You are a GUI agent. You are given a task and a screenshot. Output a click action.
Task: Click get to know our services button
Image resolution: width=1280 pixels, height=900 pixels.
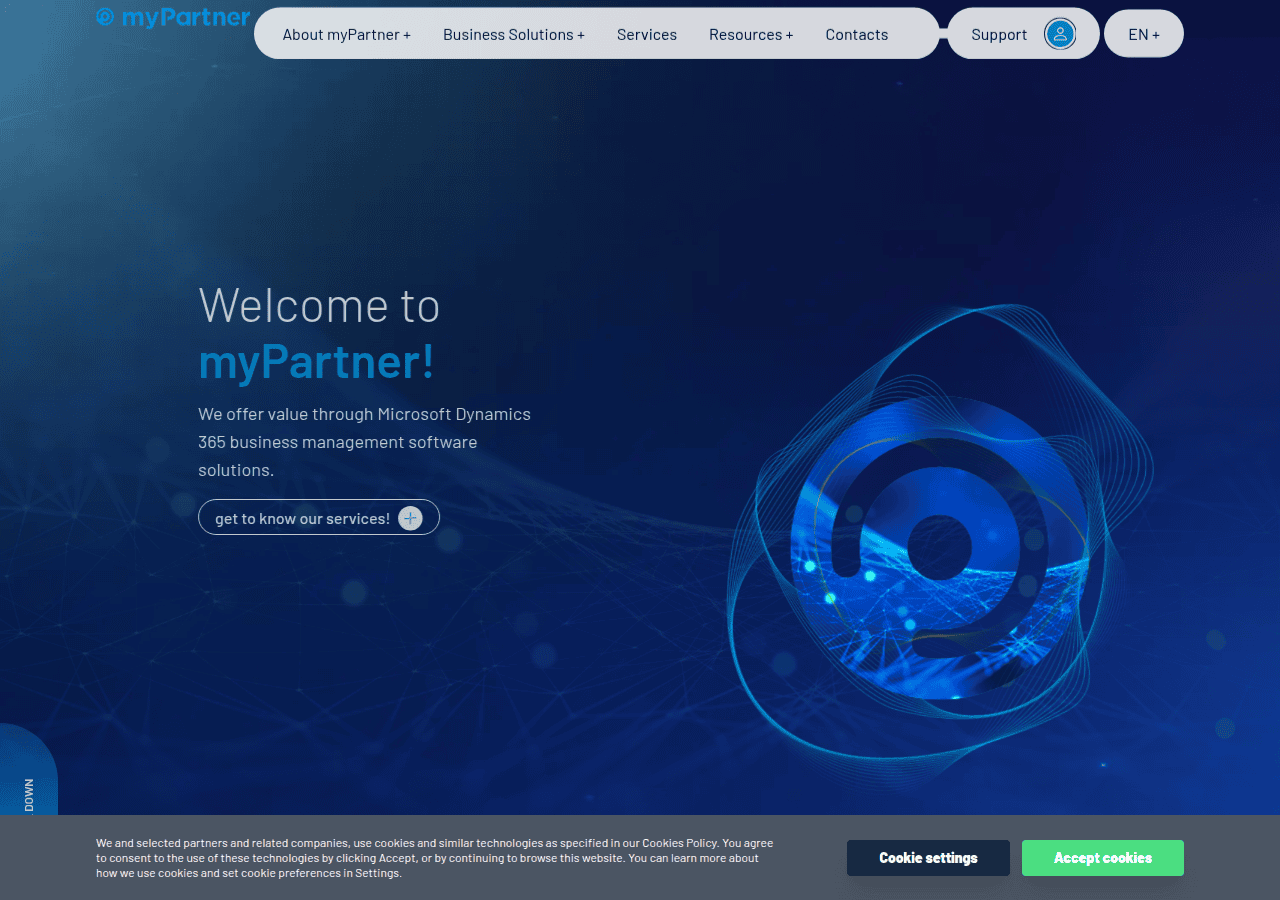click(x=319, y=518)
